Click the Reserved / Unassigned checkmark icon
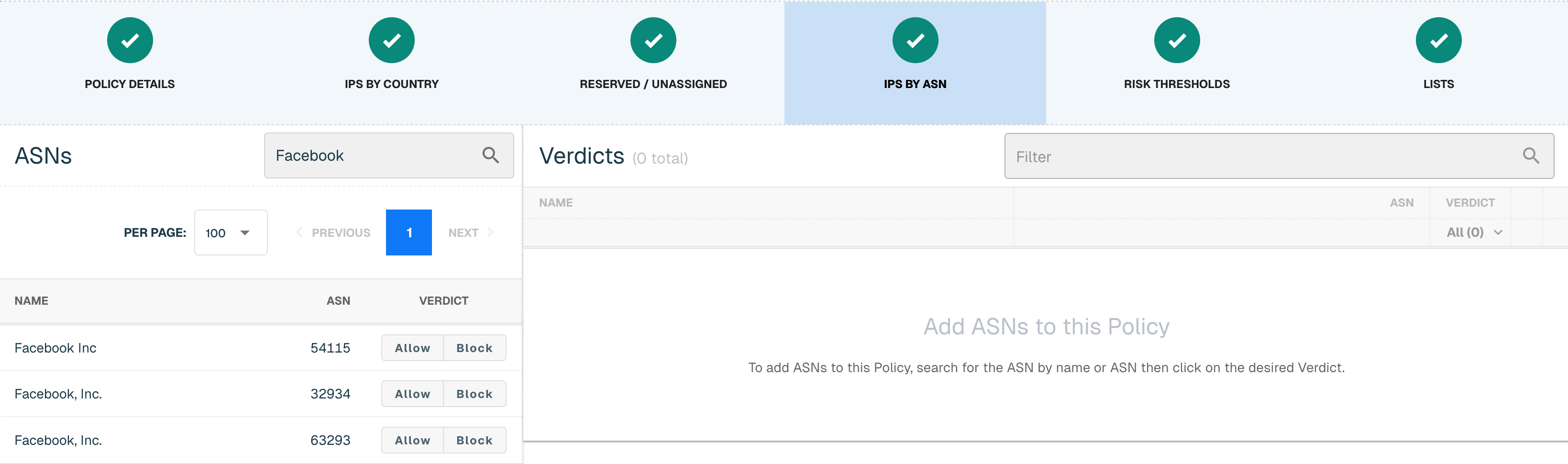Image resolution: width=1568 pixels, height=464 pixels. 653,40
